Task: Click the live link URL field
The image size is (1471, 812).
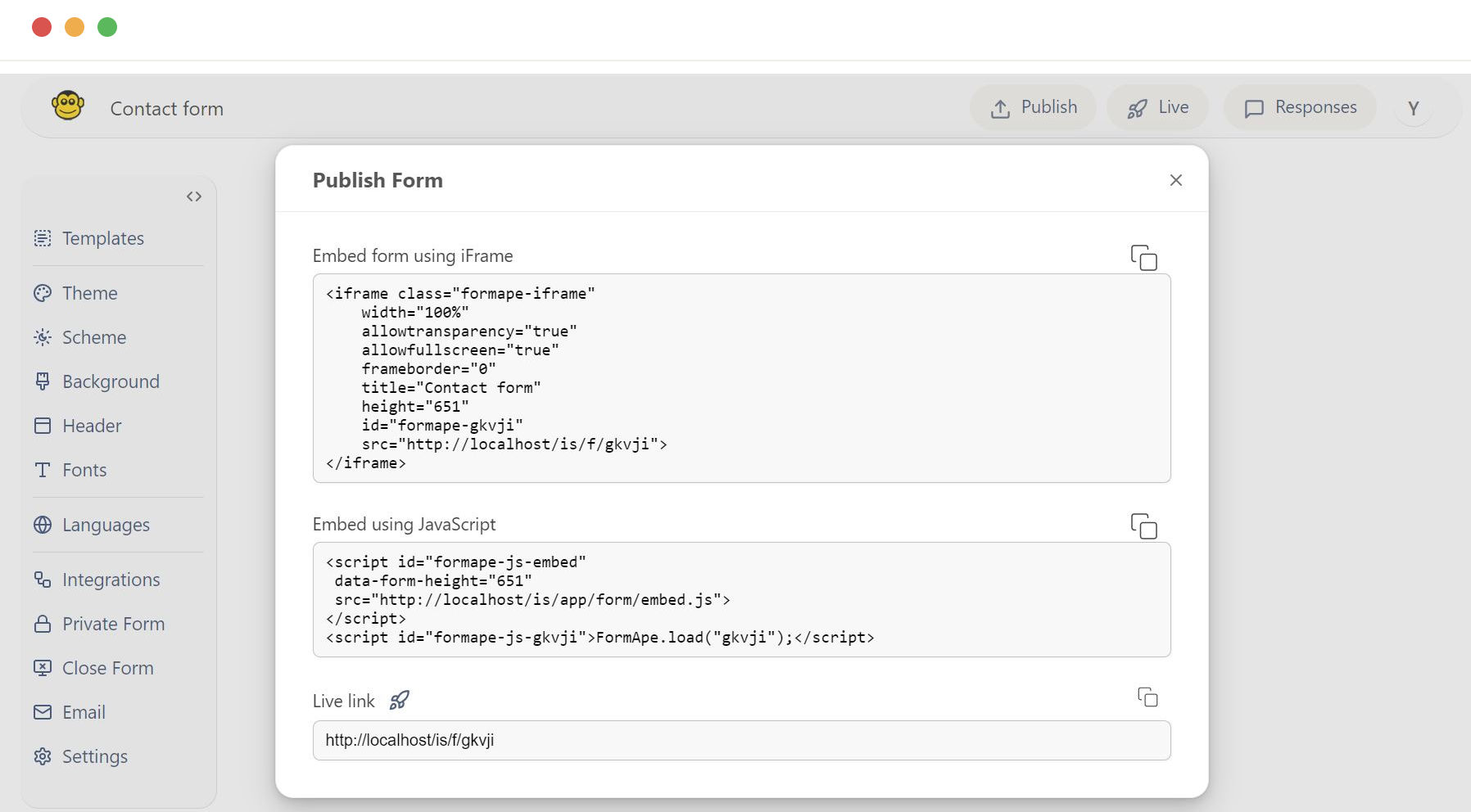Action: pyautogui.click(x=742, y=741)
